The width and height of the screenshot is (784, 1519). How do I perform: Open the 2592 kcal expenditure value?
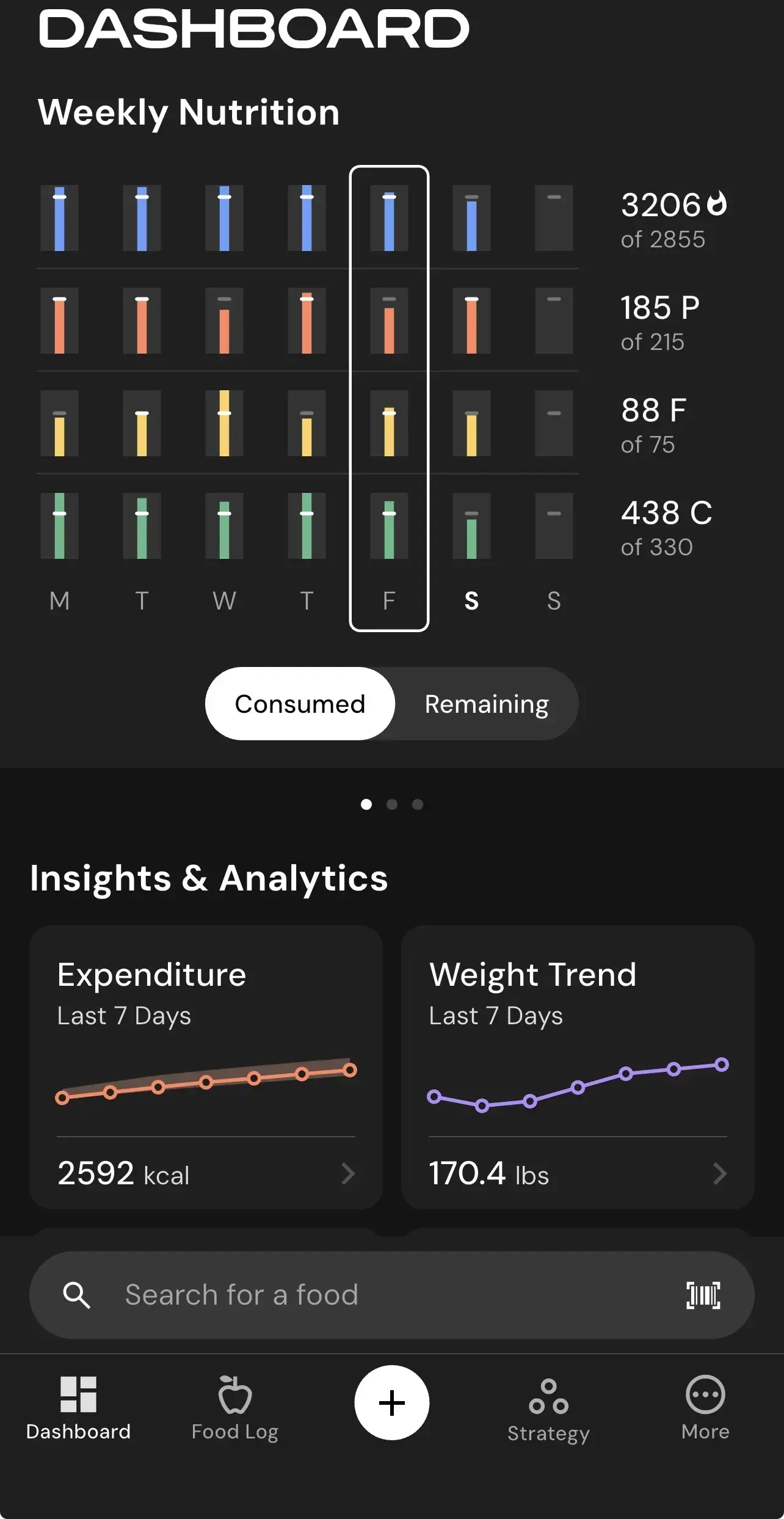coord(123,1173)
